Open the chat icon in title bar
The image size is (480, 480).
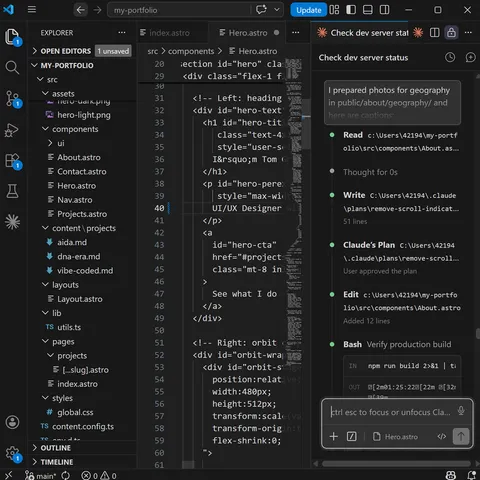click(261, 10)
